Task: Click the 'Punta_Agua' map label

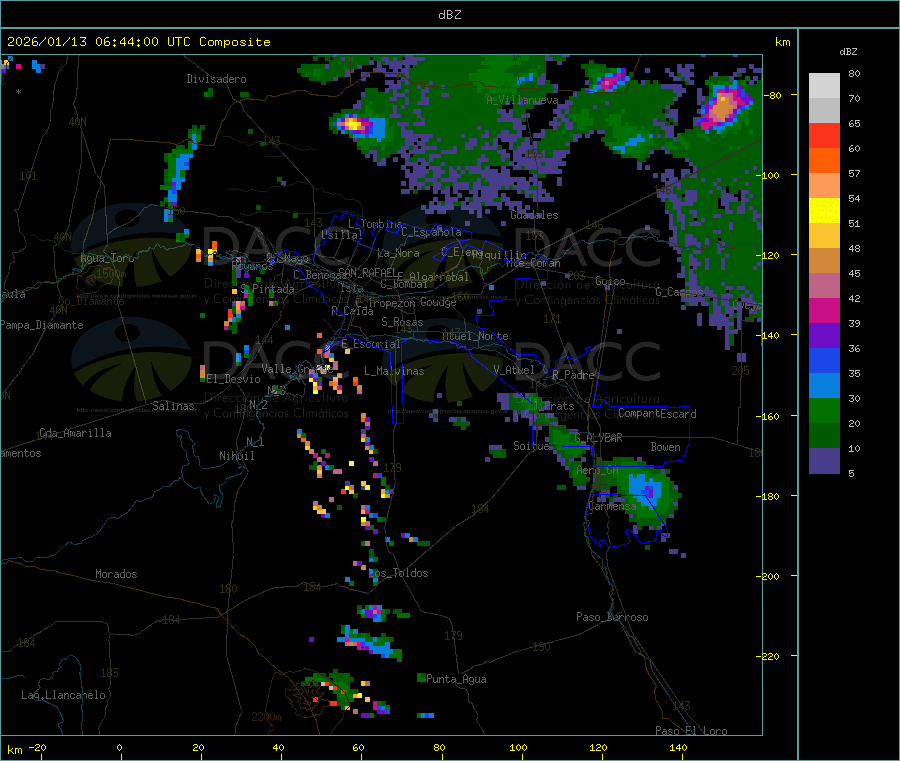Action: point(456,679)
